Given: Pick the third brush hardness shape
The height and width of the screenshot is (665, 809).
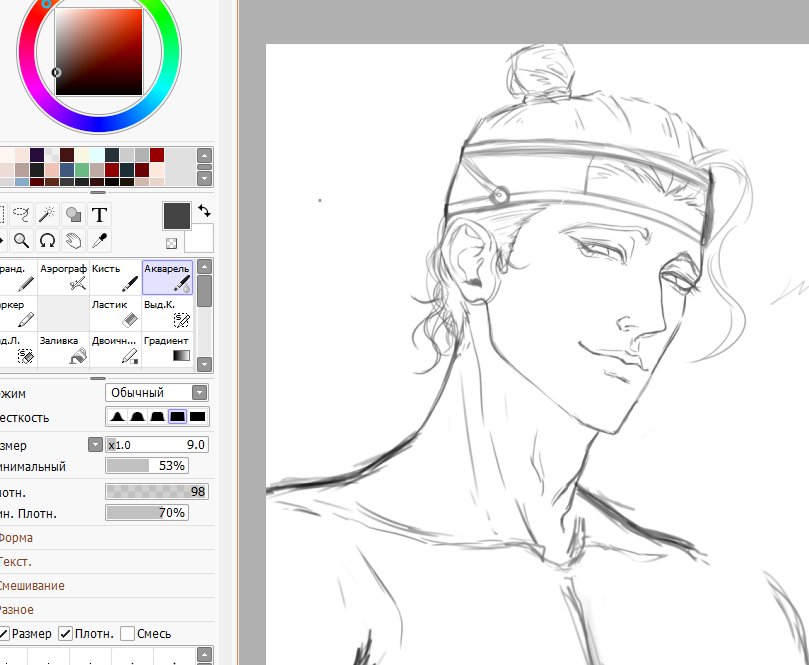Looking at the screenshot, I should [157, 416].
